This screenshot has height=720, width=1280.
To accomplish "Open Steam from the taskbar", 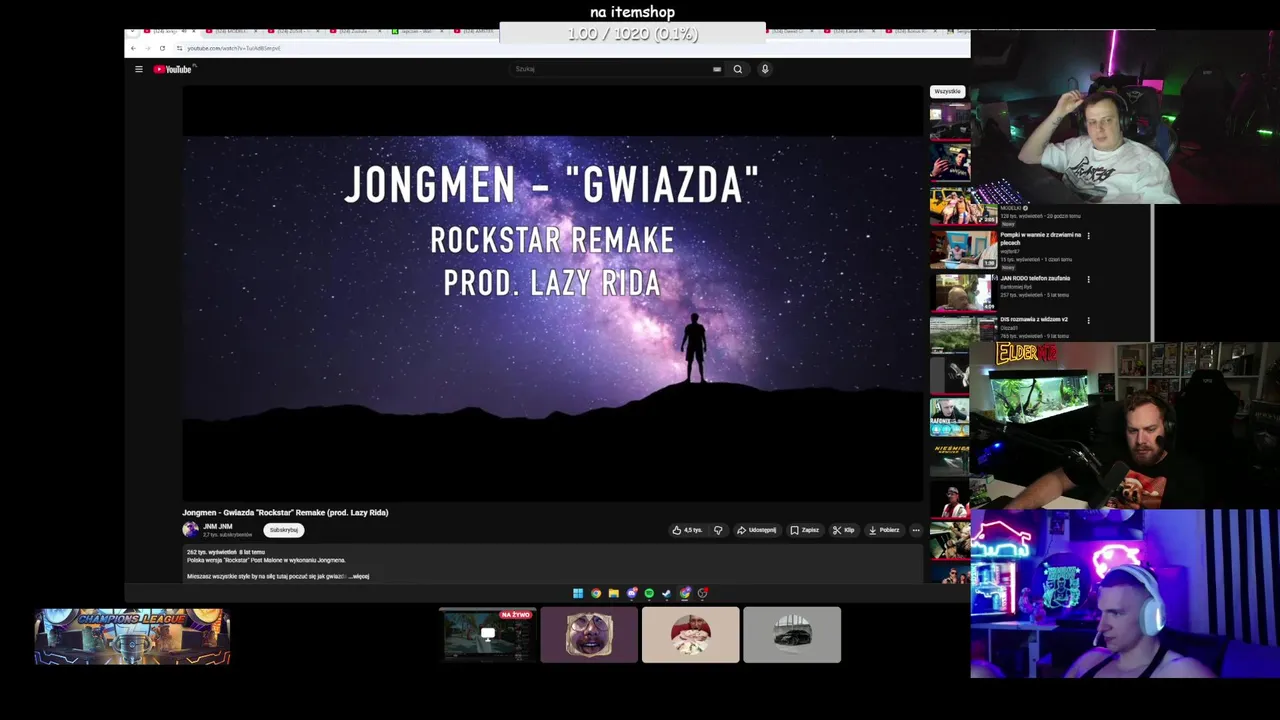I will click(x=666, y=593).
